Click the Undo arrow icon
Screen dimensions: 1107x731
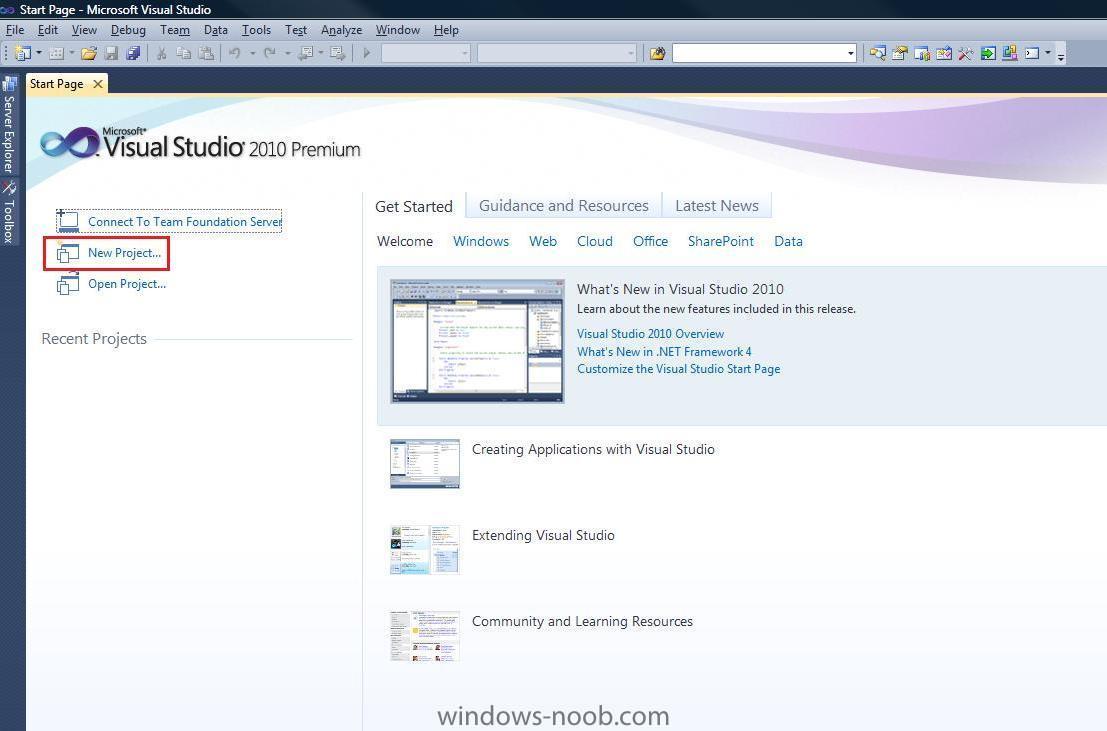[235, 53]
